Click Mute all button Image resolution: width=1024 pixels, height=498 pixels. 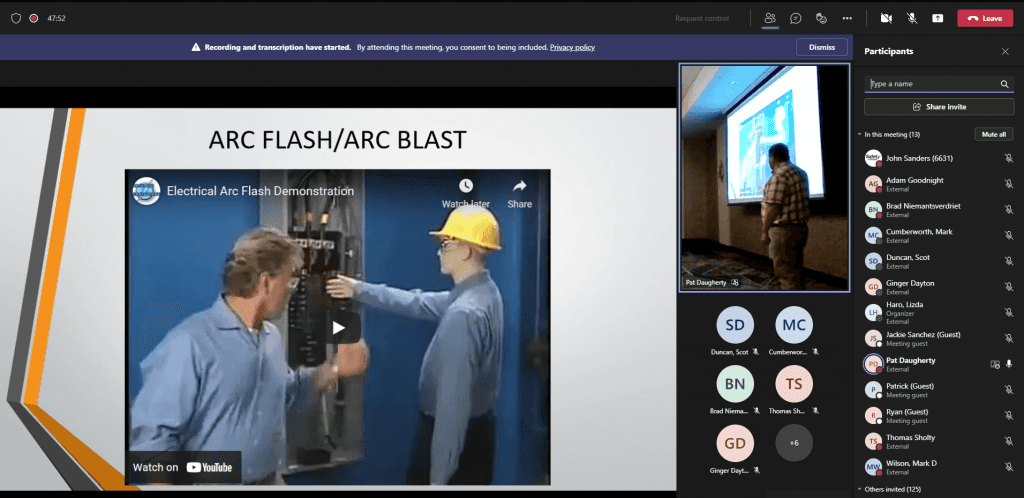point(994,134)
